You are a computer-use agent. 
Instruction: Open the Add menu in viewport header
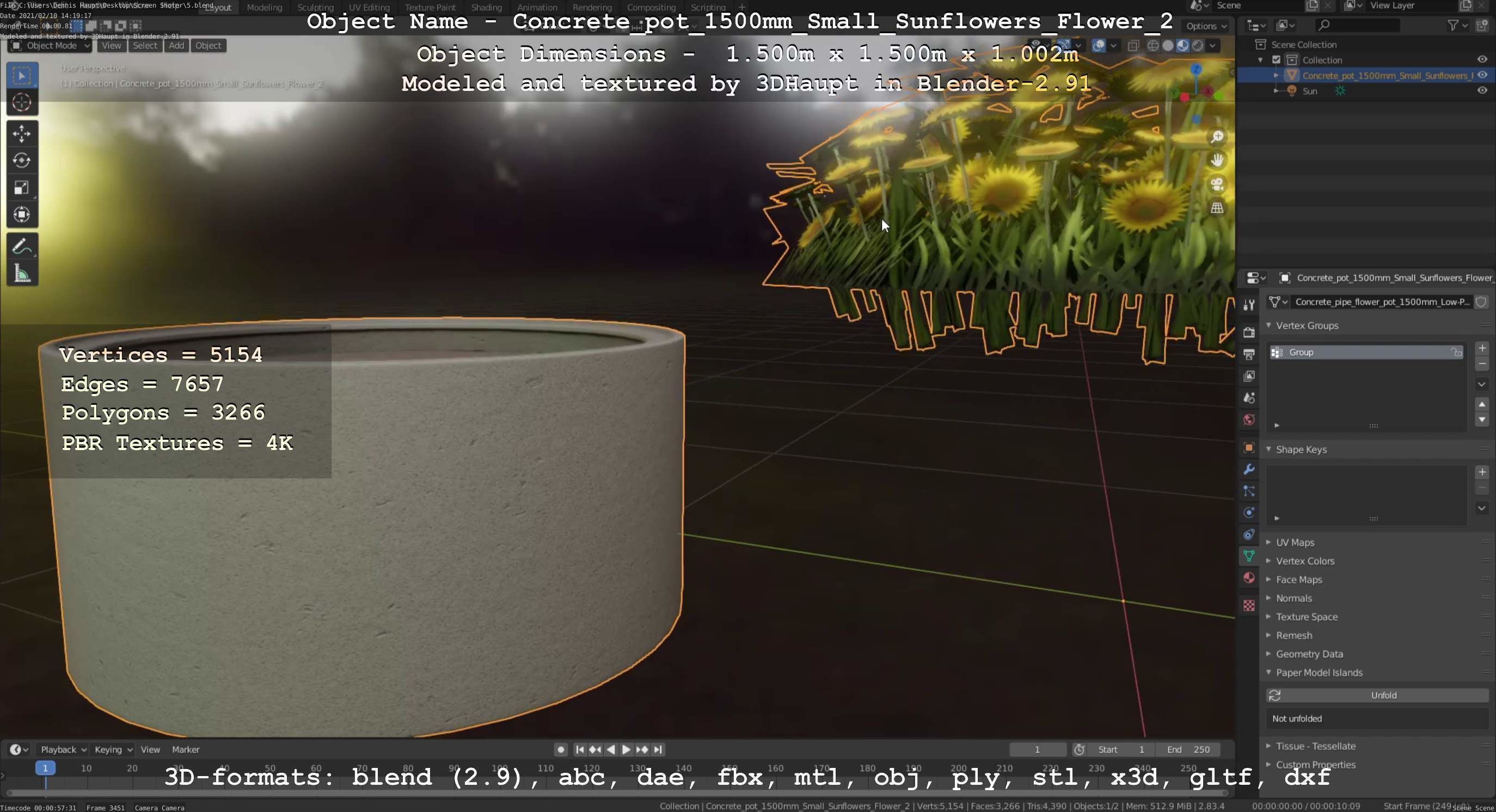click(176, 46)
